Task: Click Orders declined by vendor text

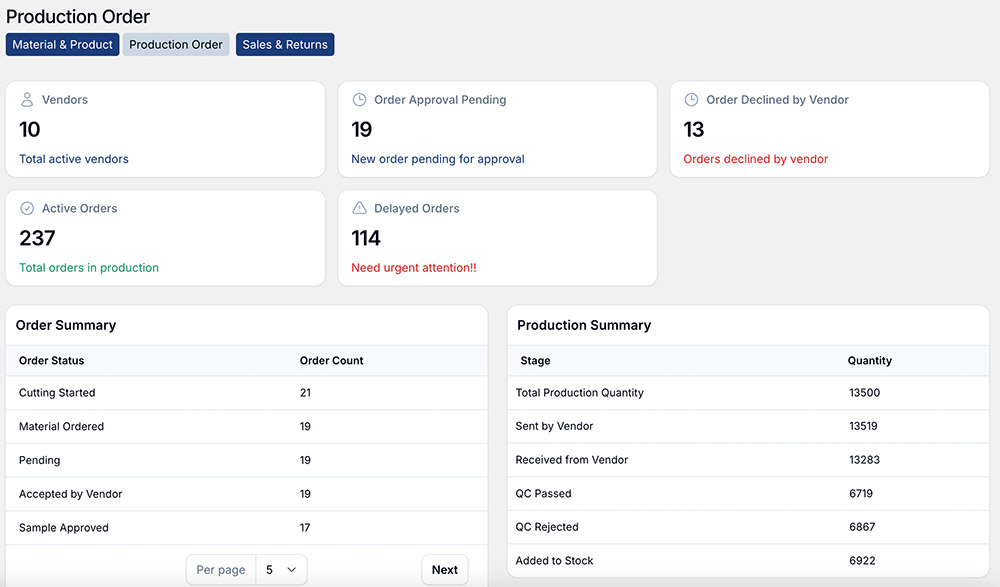Action: (x=755, y=159)
